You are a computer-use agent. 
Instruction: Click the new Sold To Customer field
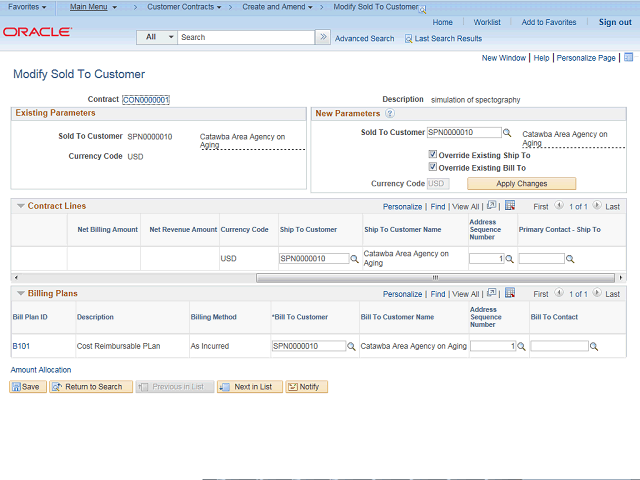pos(464,132)
